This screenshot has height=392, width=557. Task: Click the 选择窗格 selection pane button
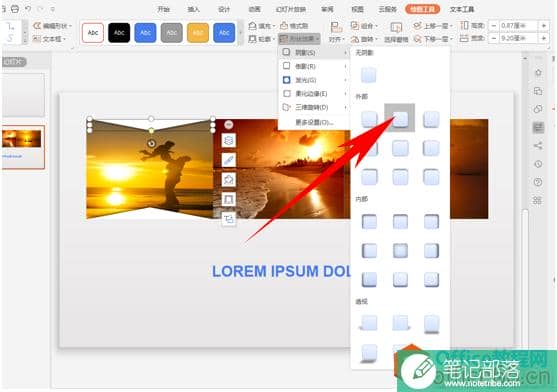coord(396,32)
